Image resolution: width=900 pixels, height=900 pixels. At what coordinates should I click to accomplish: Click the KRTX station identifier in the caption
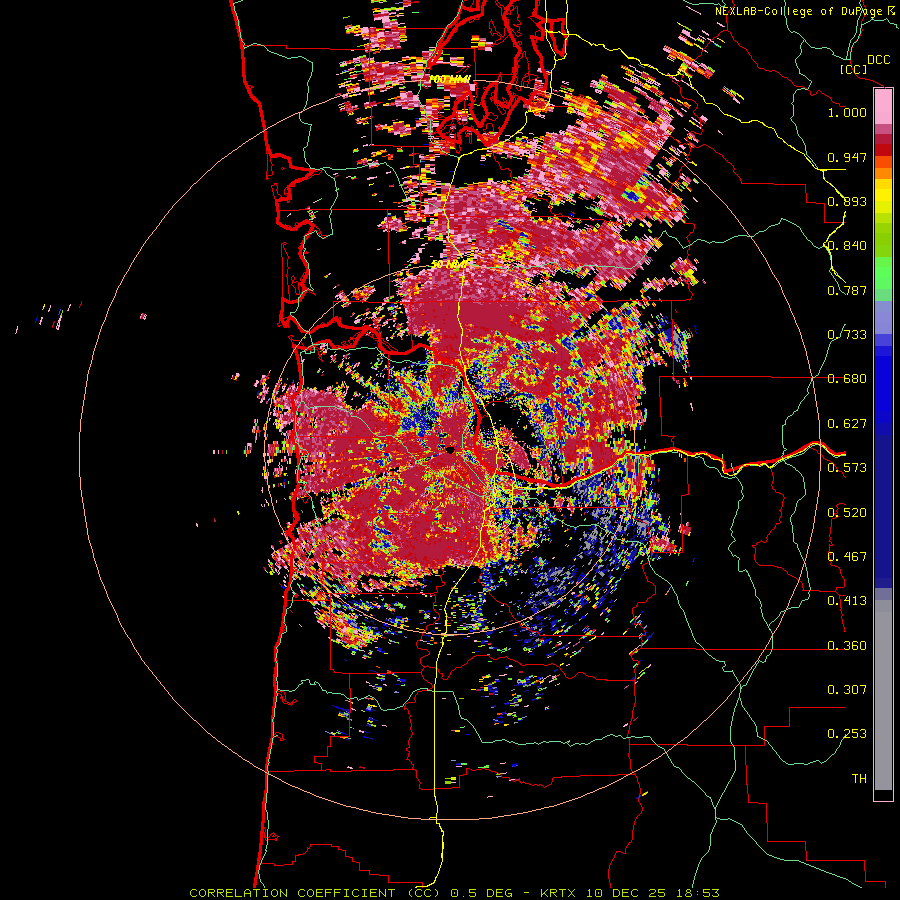[560, 893]
